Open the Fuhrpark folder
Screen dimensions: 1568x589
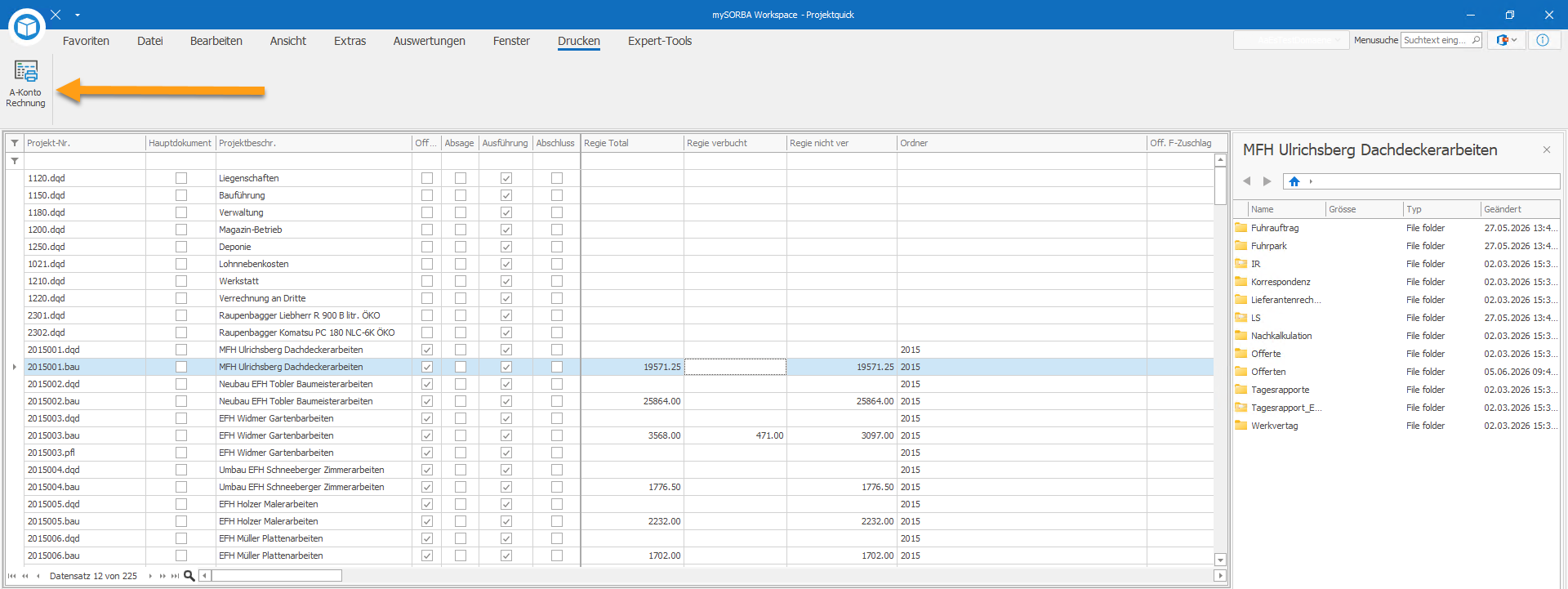click(x=1268, y=246)
